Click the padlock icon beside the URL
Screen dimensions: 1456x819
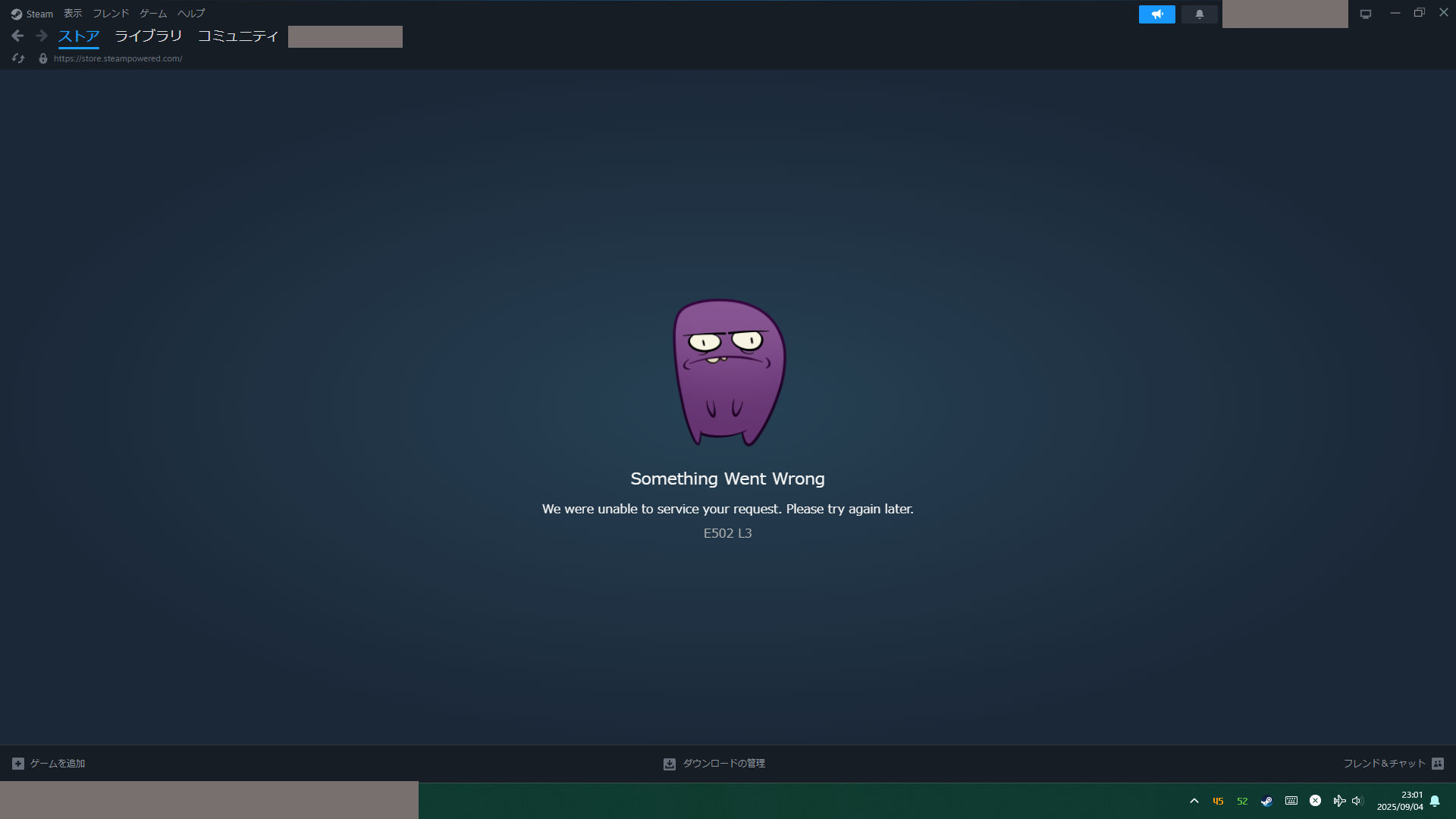click(43, 58)
